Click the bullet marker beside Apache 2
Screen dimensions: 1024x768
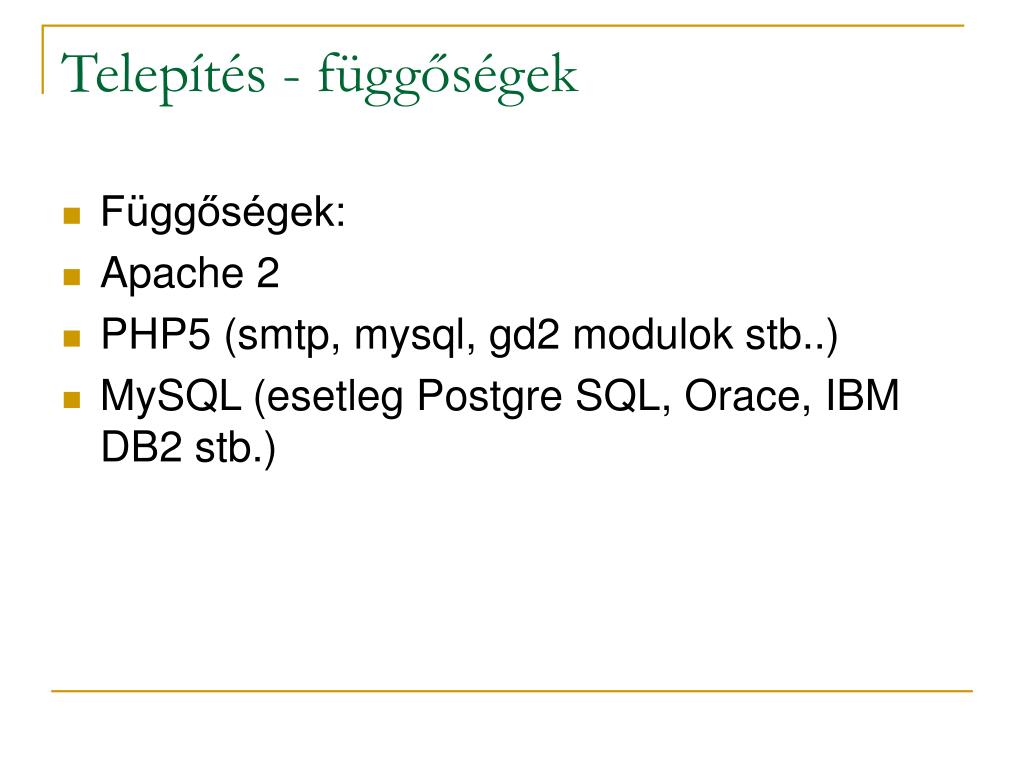(x=72, y=277)
